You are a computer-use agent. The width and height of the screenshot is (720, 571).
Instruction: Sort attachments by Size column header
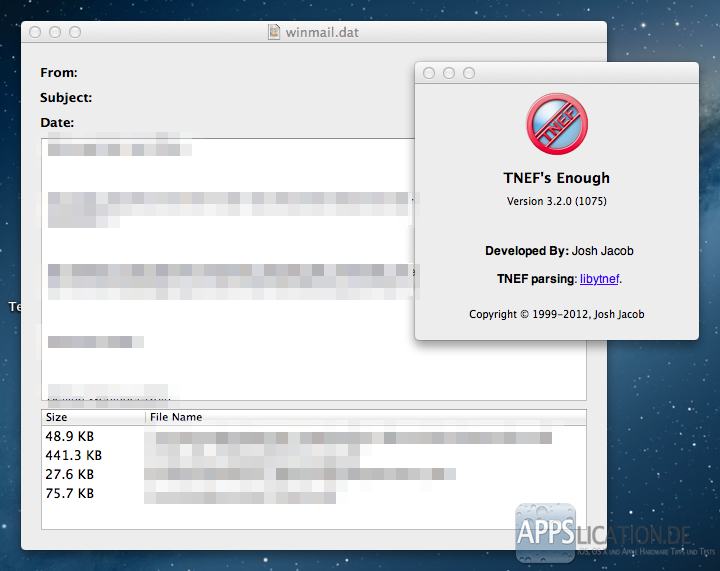(94, 417)
